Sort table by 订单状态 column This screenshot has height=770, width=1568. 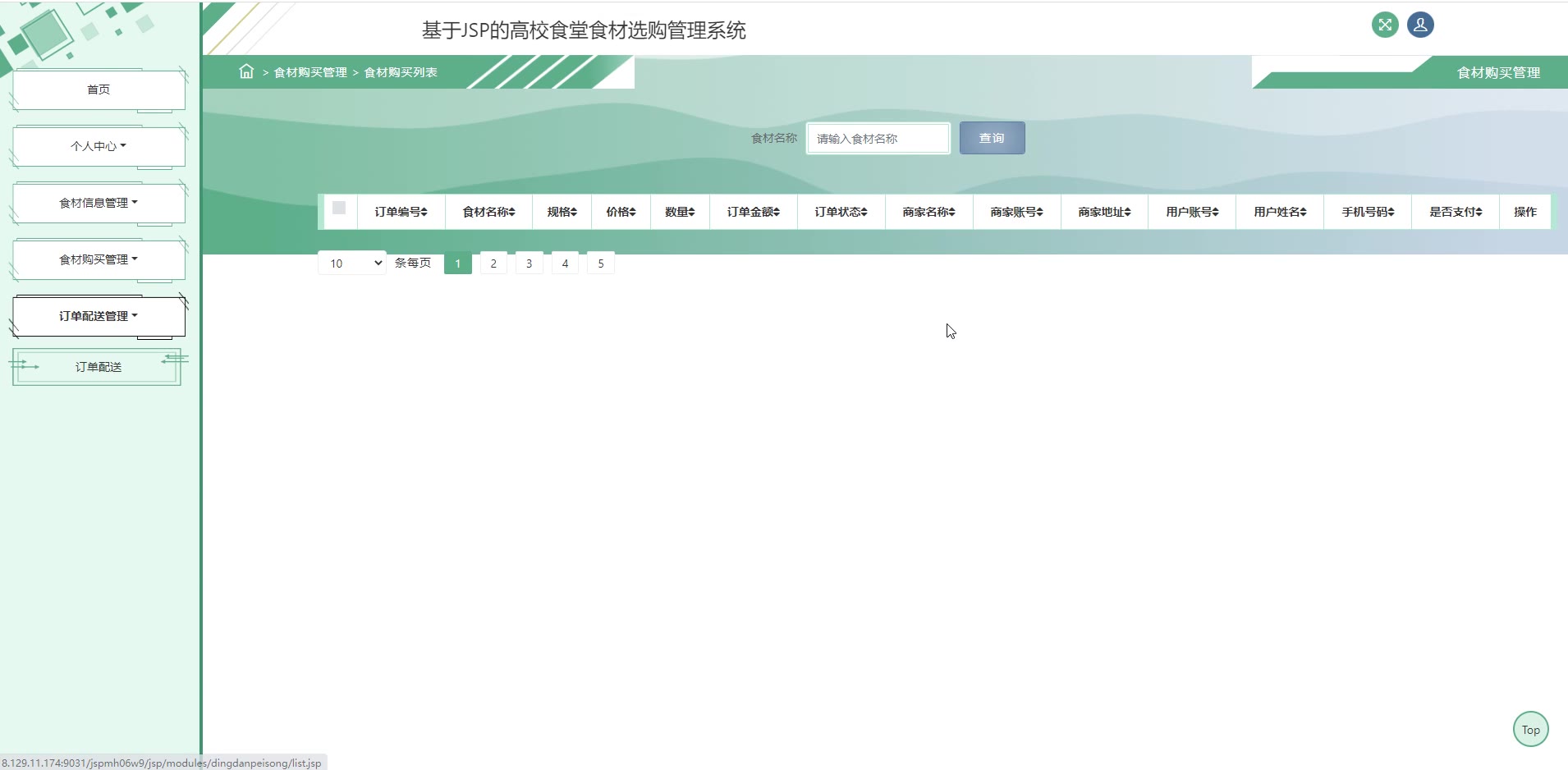point(841,212)
